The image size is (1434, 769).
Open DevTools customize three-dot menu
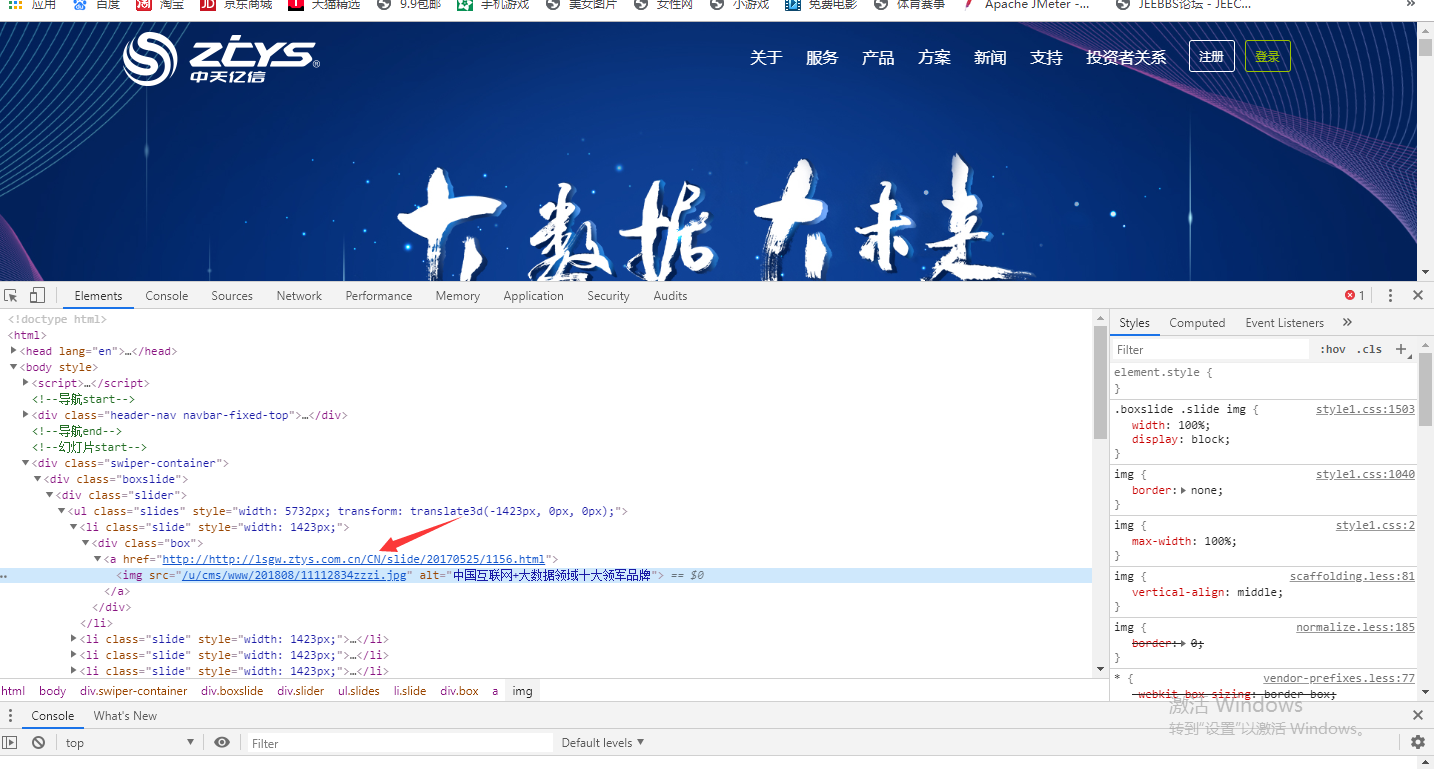pyautogui.click(x=1390, y=296)
